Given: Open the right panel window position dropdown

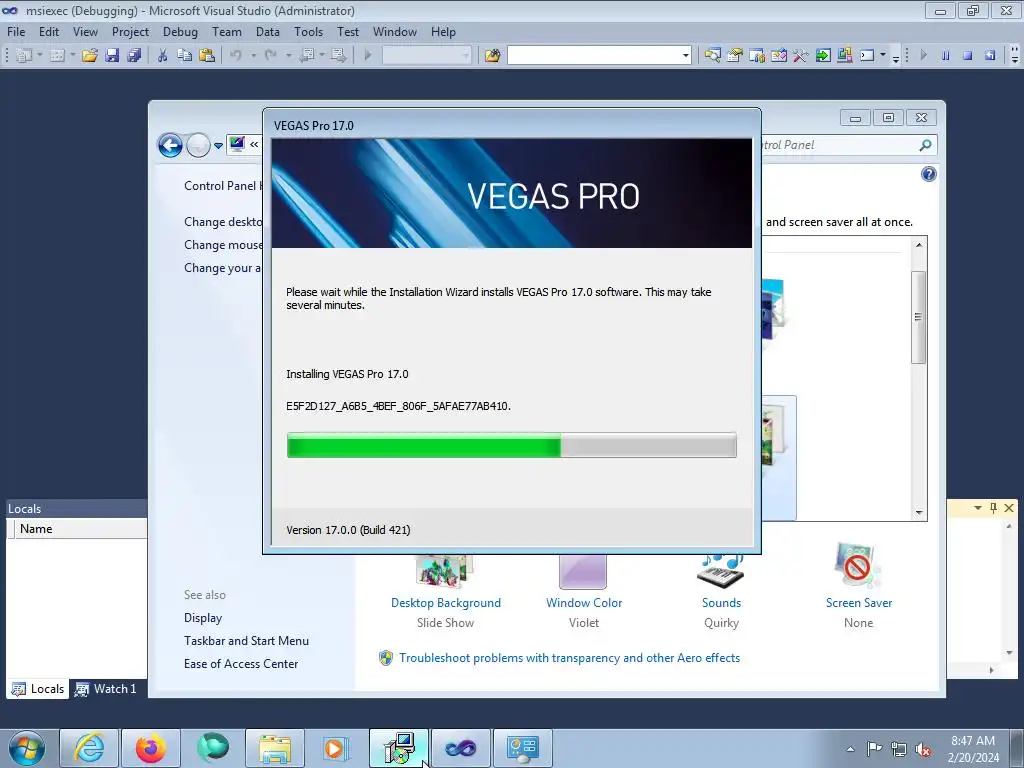Looking at the screenshot, I should pos(978,507).
